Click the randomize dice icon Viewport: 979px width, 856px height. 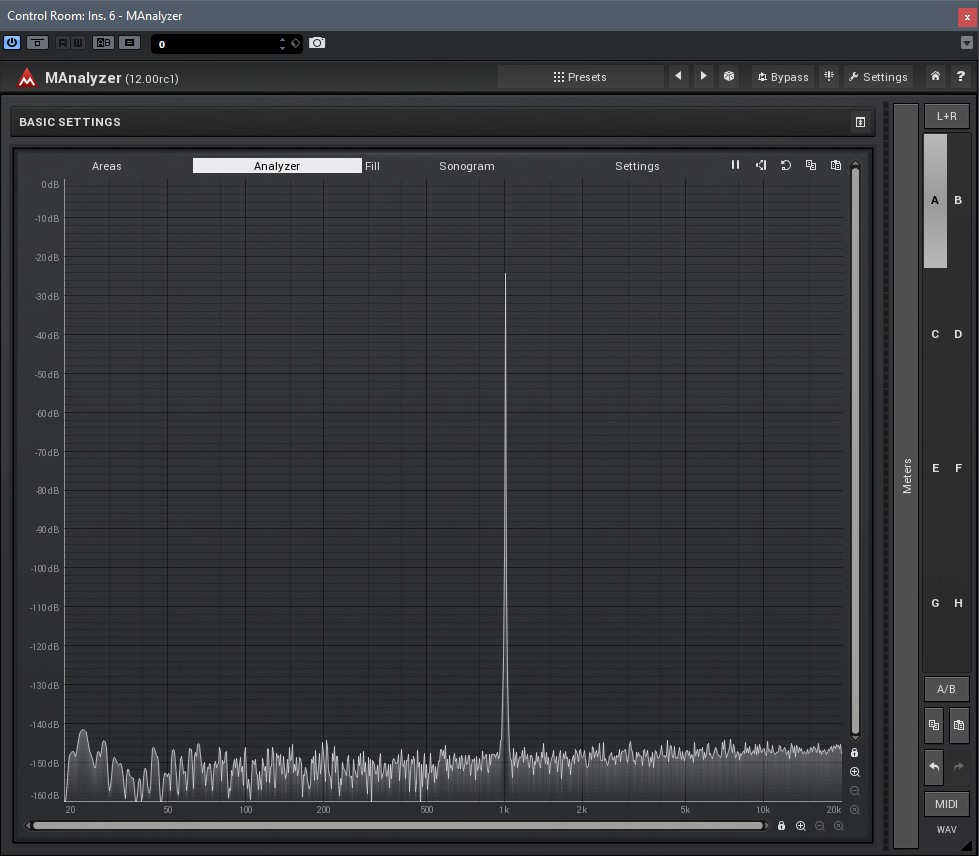coord(729,76)
